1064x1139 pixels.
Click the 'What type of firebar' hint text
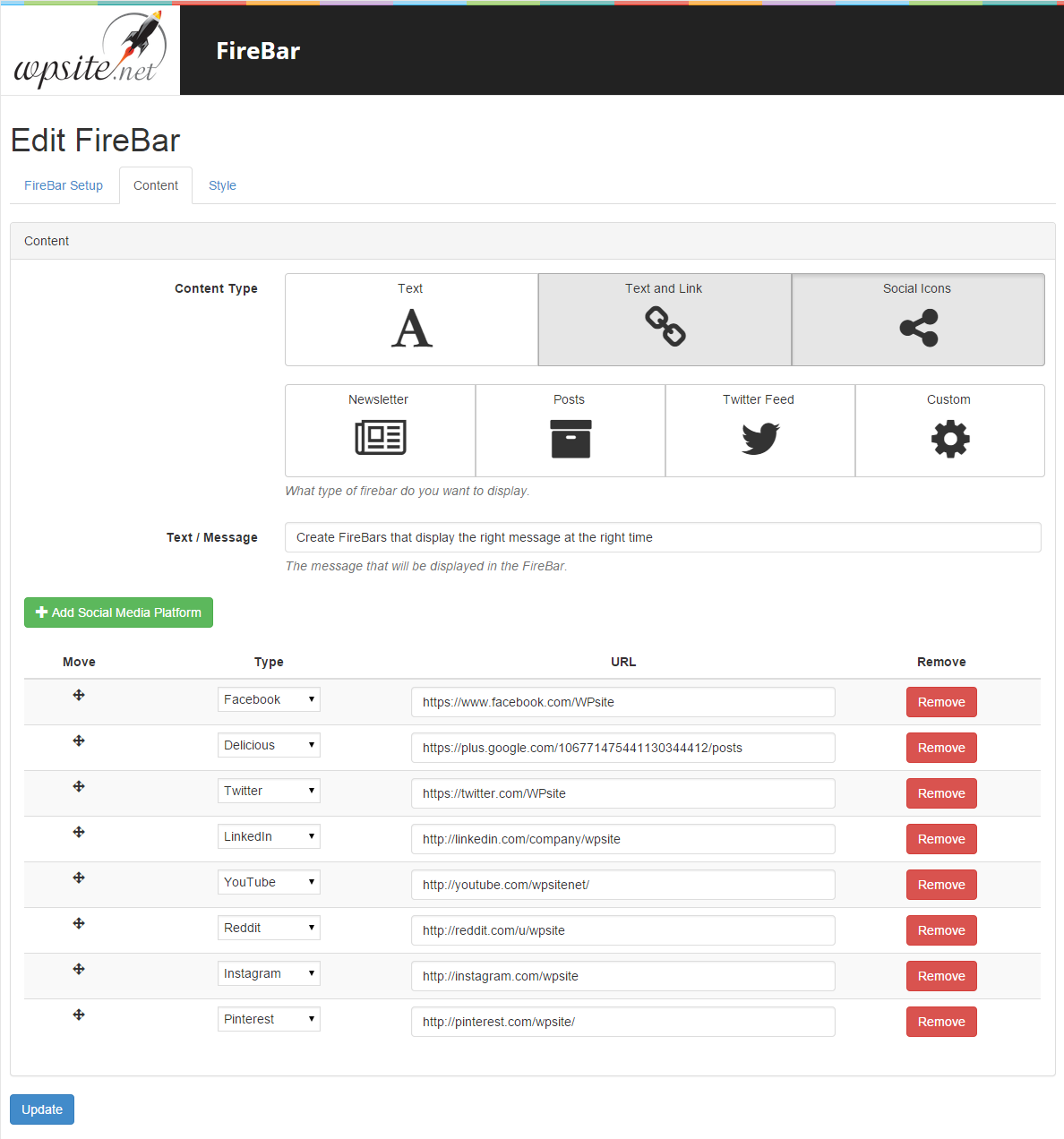[408, 491]
